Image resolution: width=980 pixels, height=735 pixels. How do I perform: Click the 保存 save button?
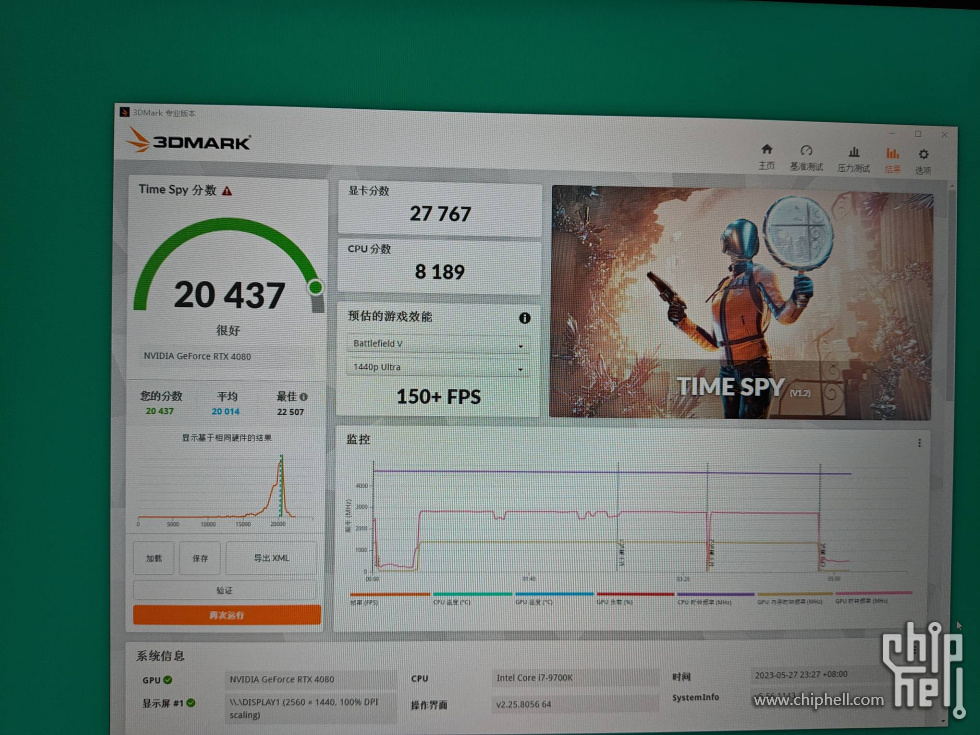point(200,558)
